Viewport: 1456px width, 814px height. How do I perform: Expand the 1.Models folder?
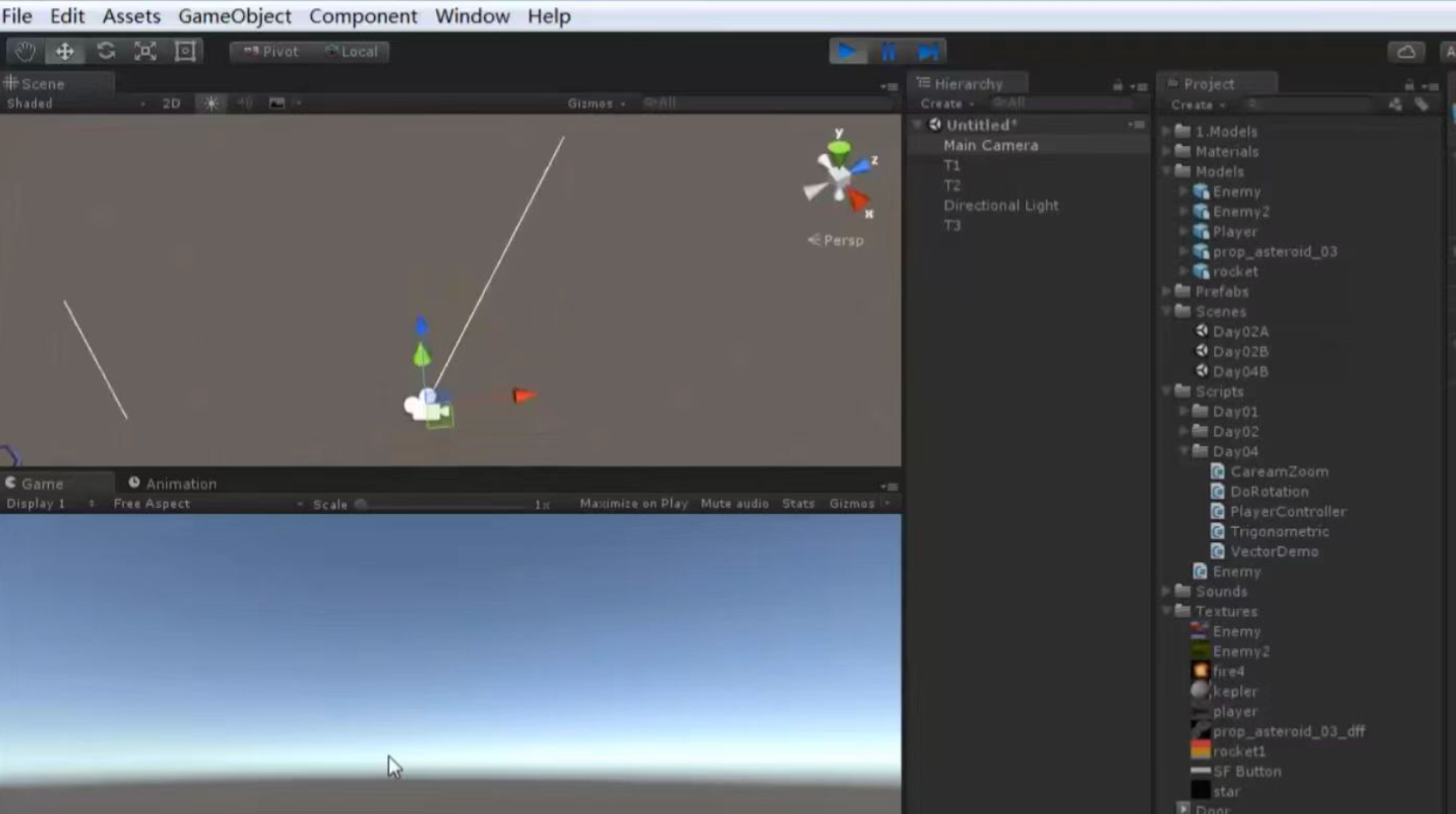[x=1167, y=131]
